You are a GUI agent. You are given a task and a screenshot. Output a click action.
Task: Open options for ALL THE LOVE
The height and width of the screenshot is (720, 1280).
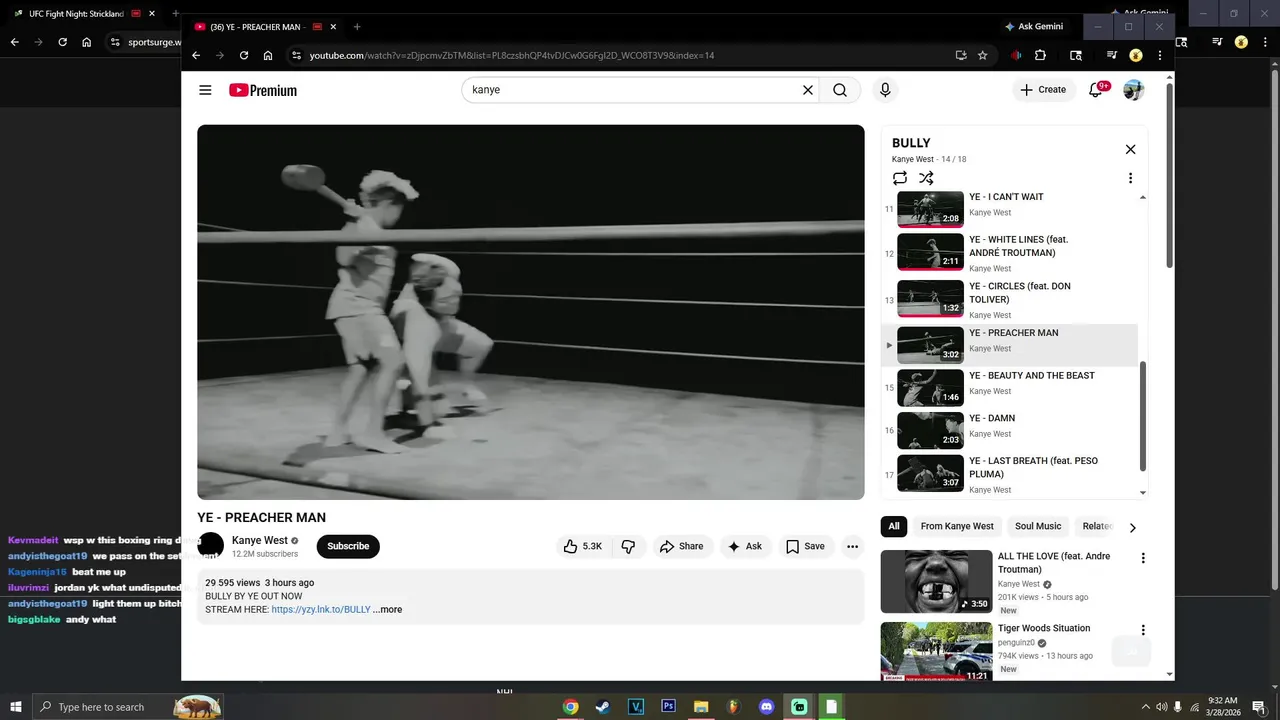tap(1143, 558)
